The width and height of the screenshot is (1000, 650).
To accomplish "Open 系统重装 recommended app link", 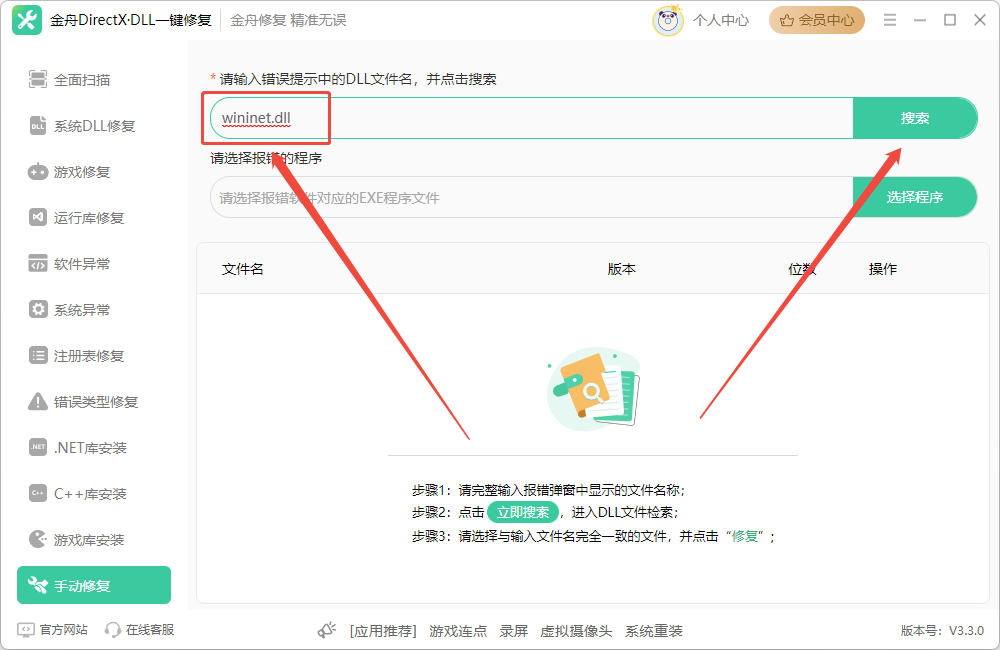I will (654, 631).
